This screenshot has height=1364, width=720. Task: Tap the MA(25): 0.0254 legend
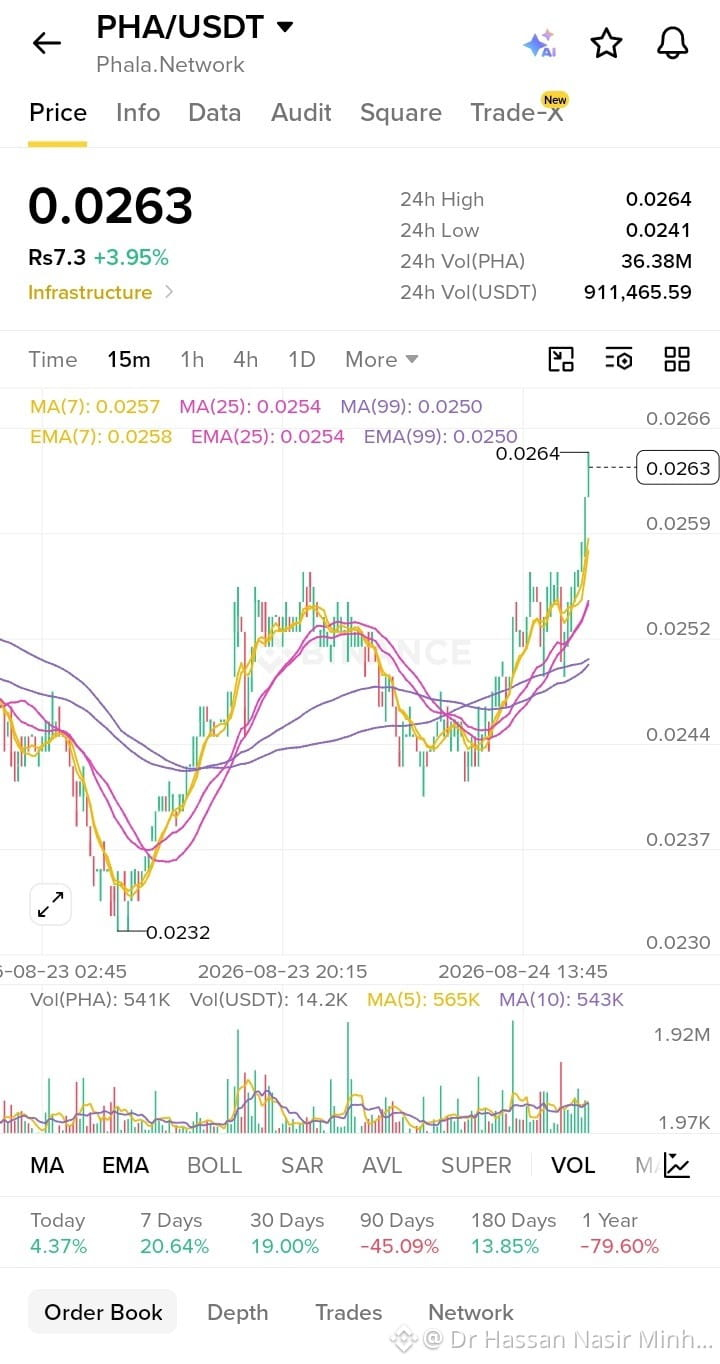pos(250,406)
